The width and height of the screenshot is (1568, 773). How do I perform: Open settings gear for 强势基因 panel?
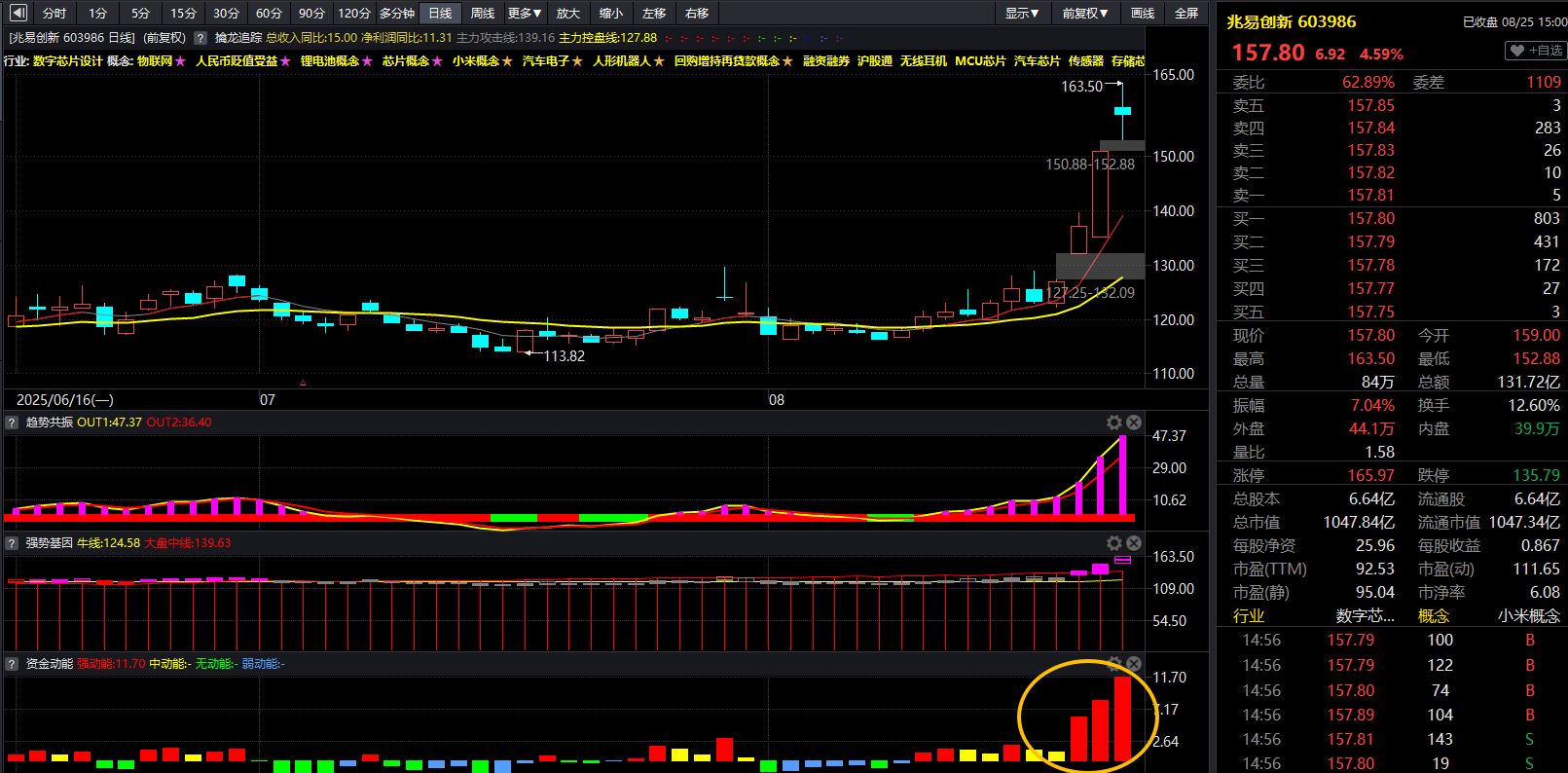[1114, 543]
